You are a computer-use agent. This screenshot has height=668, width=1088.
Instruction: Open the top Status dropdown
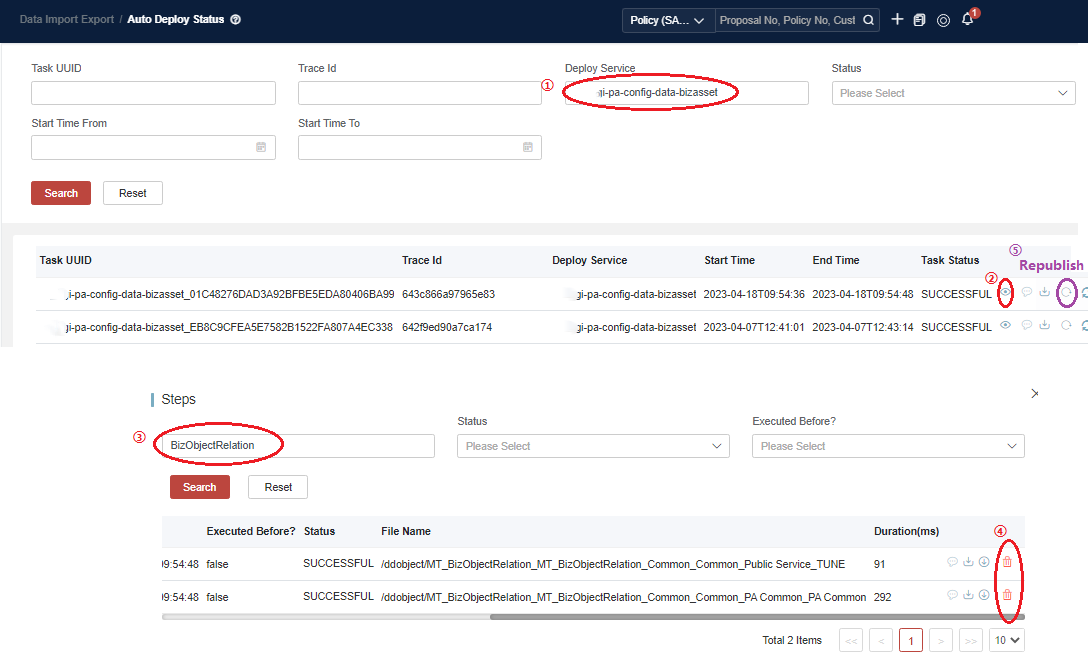(x=951, y=93)
